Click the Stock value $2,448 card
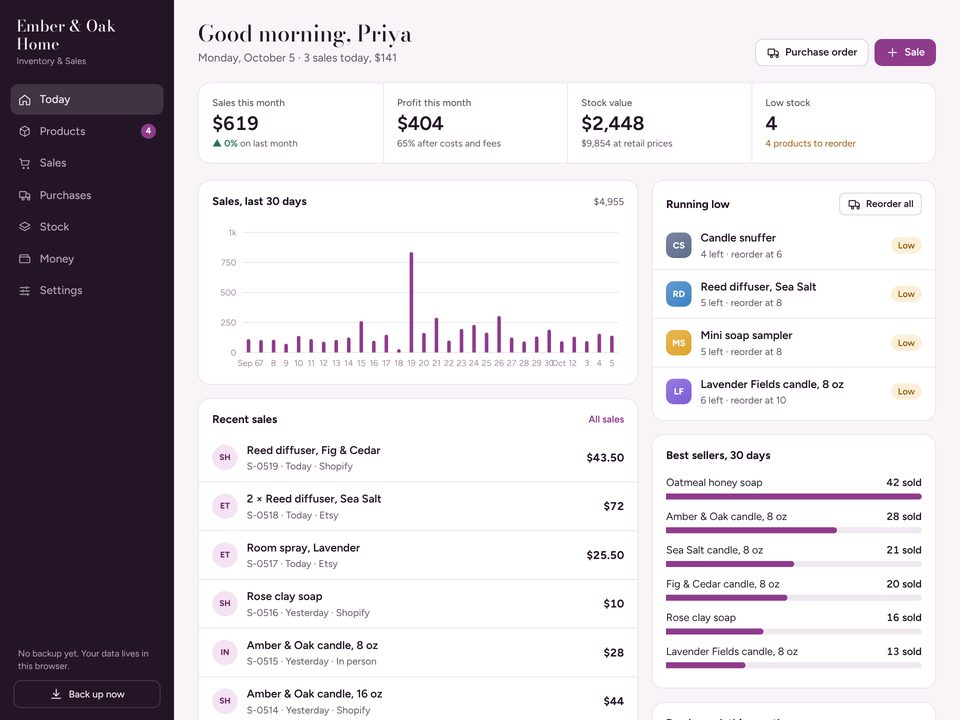Viewport: 960px width, 720px height. tap(659, 124)
